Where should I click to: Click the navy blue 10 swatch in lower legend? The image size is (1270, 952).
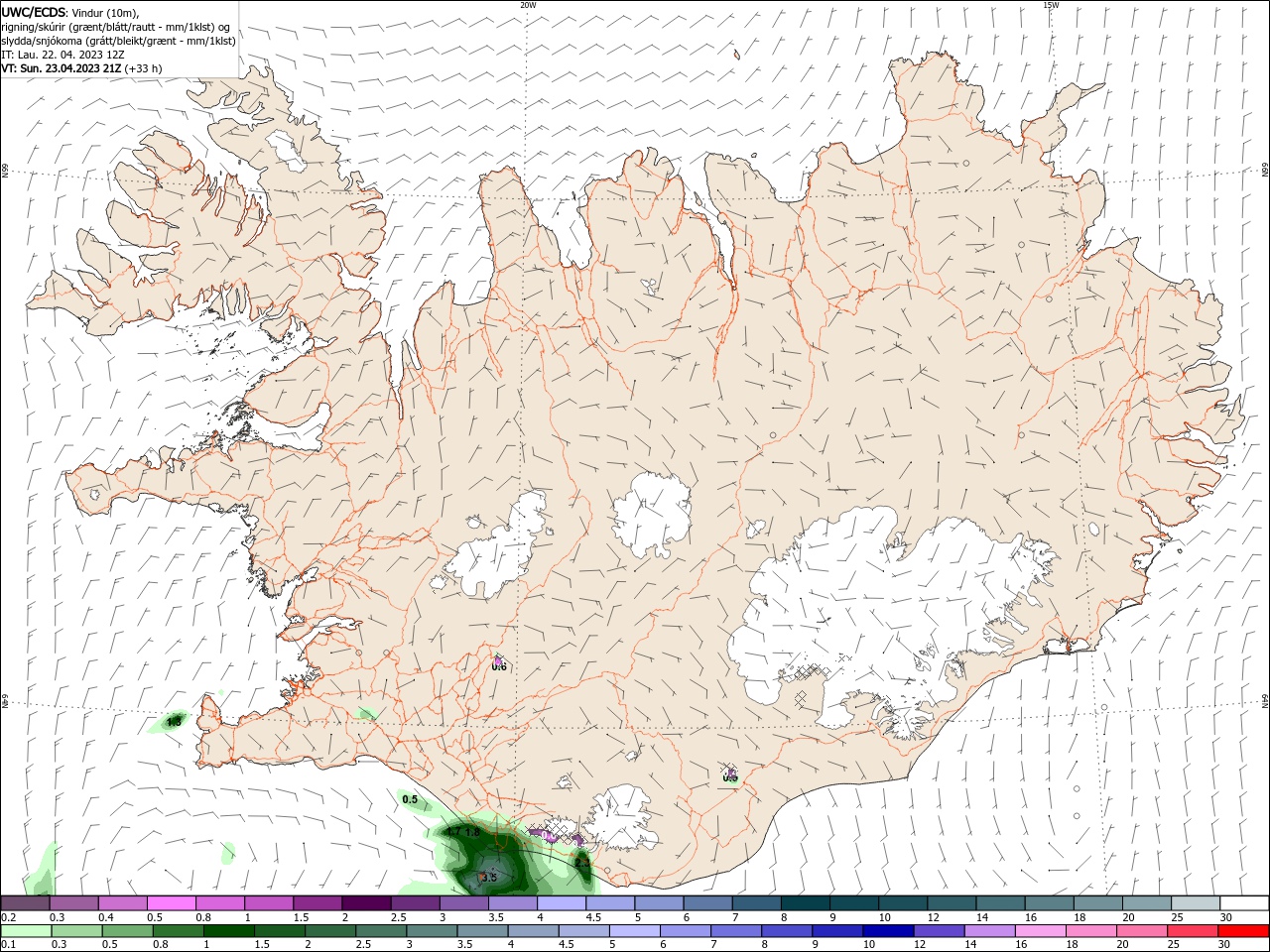pyautogui.click(x=888, y=931)
